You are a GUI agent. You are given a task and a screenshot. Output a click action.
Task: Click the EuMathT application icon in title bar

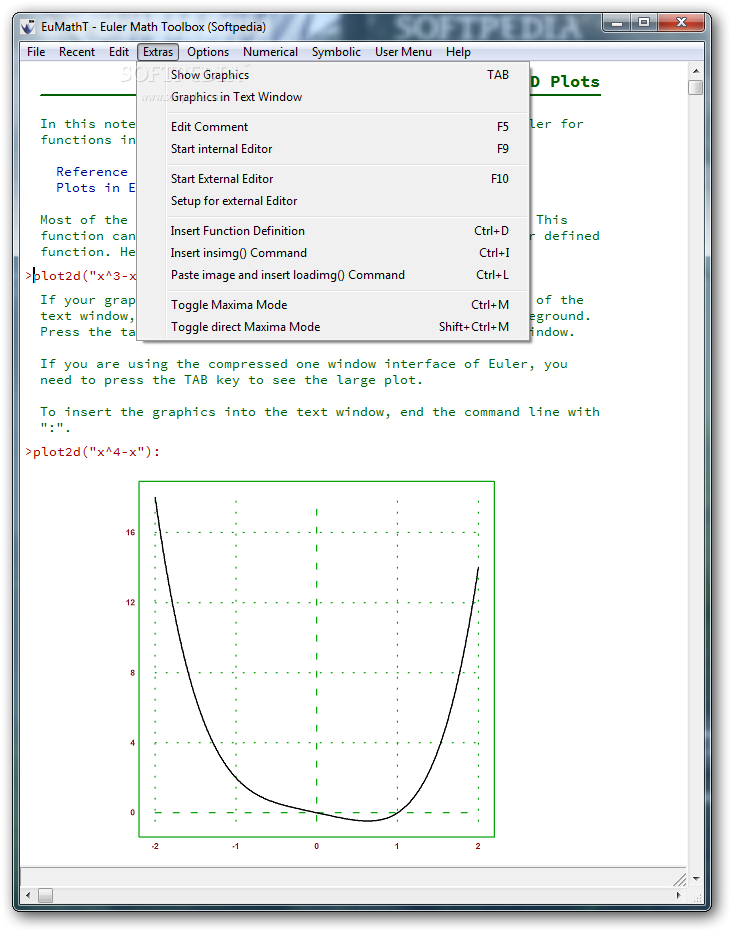(28, 27)
